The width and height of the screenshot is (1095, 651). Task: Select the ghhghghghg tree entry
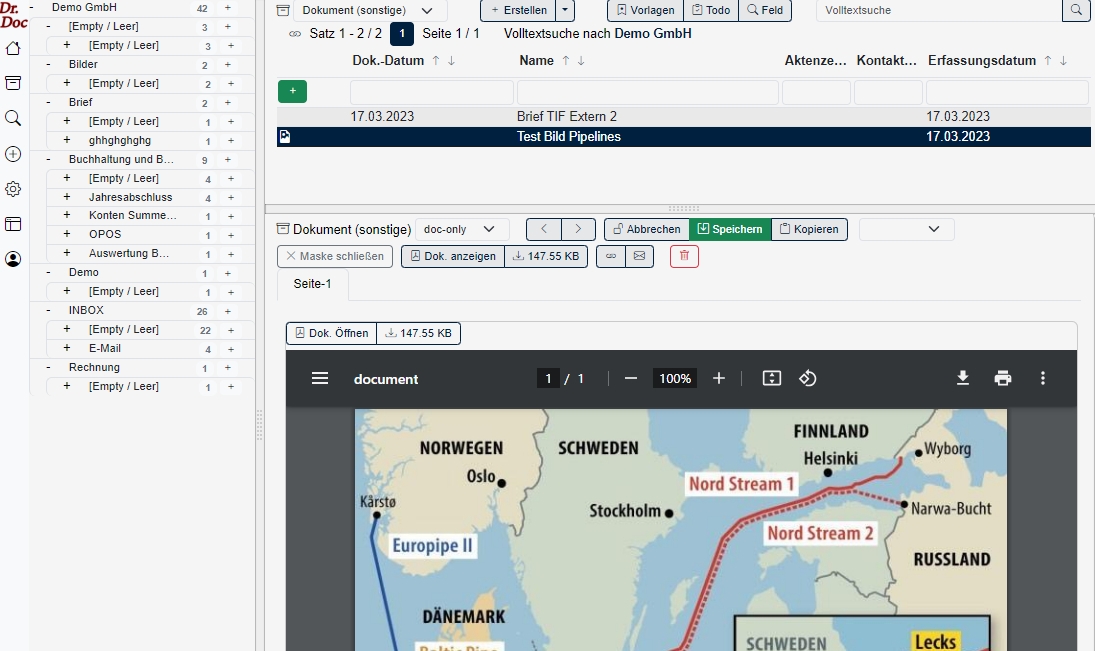tap(119, 140)
